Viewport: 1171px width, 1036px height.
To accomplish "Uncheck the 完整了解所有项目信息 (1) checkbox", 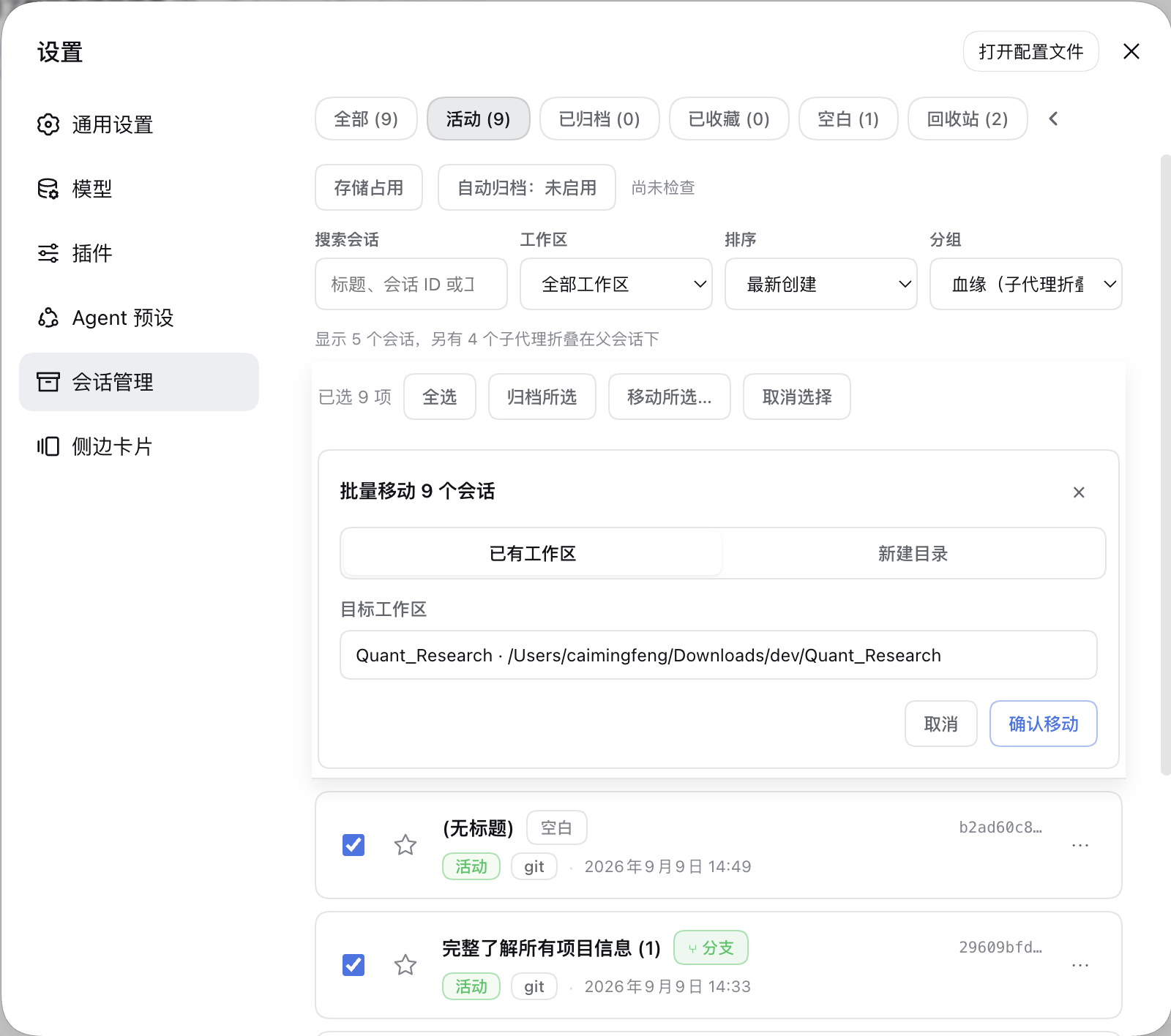I will (353, 965).
